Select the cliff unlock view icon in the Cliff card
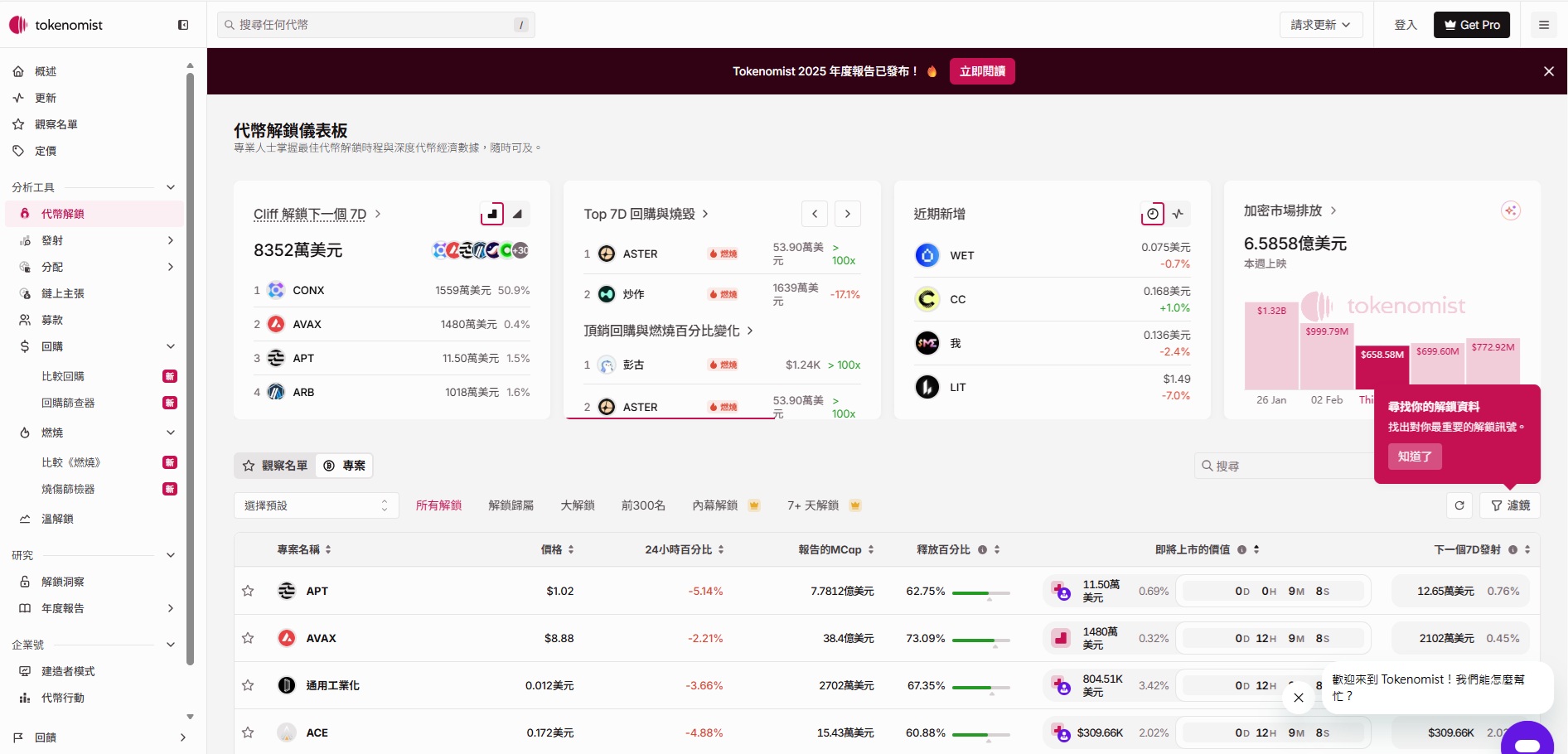 pyautogui.click(x=491, y=214)
